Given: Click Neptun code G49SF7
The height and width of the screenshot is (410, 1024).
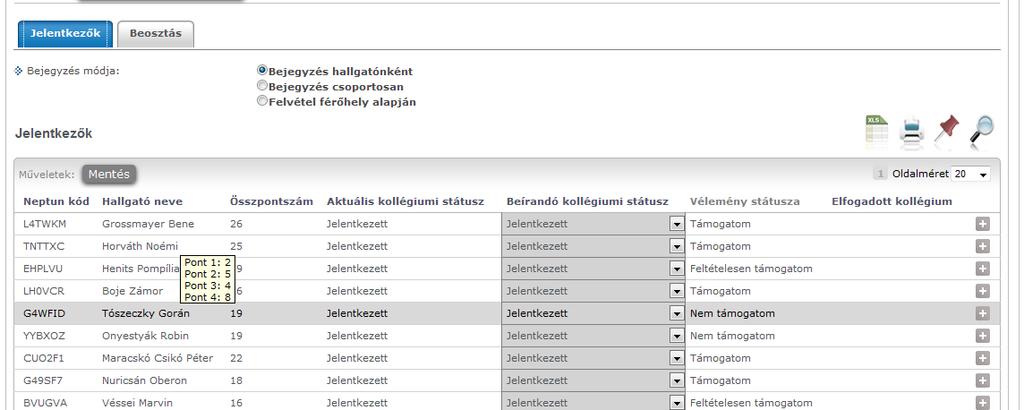Looking at the screenshot, I should coord(43,380).
